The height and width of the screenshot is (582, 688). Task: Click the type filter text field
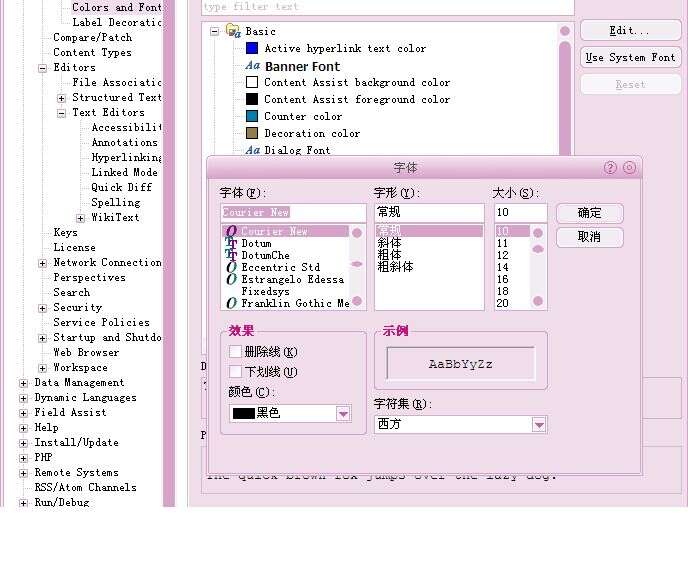(x=388, y=7)
